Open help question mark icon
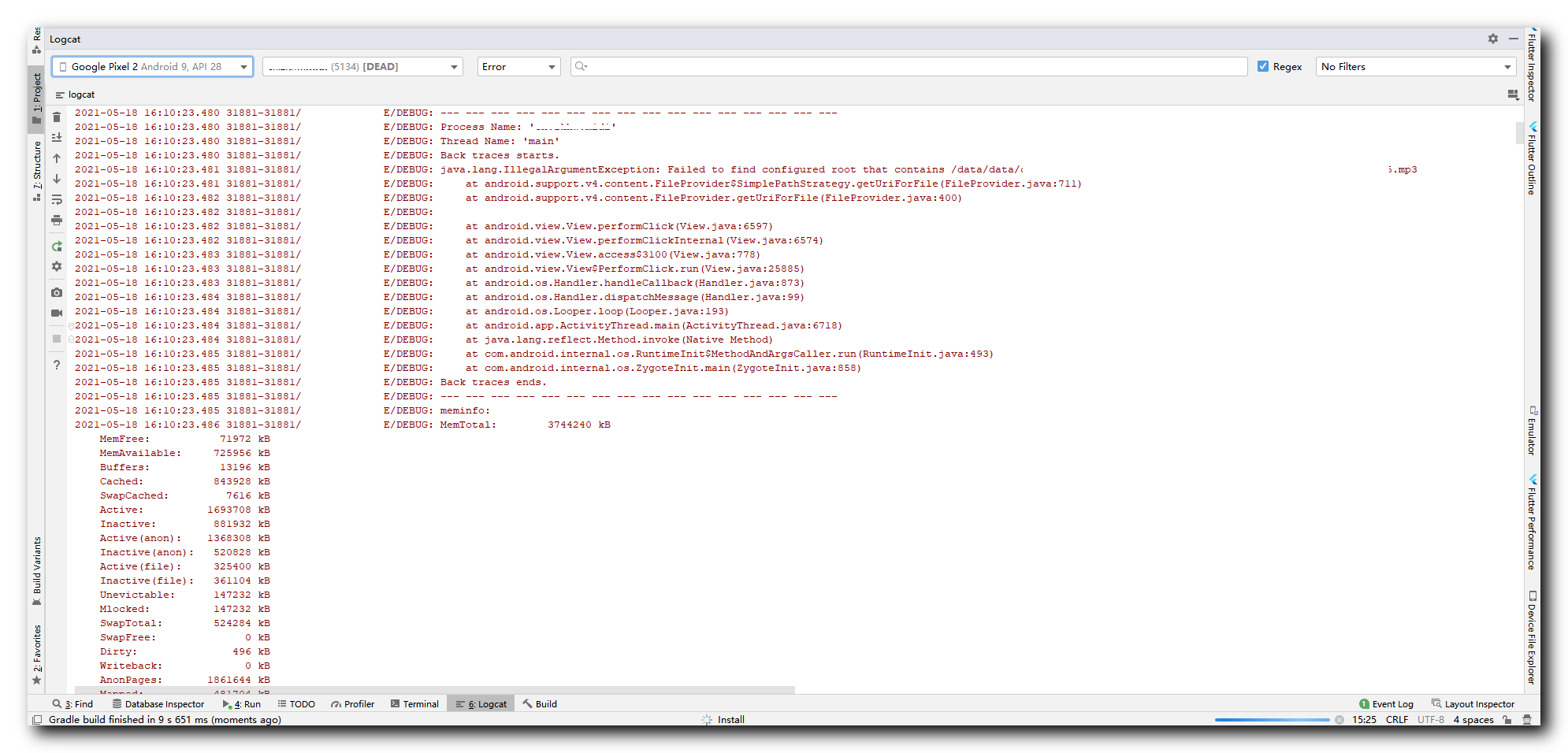The image size is (1568, 753). coord(57,365)
